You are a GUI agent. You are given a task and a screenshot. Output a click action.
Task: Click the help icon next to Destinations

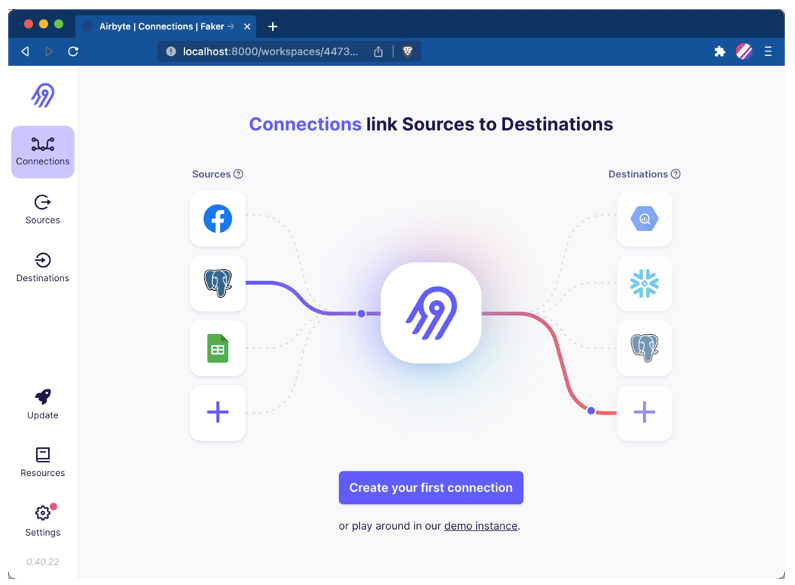[676, 174]
